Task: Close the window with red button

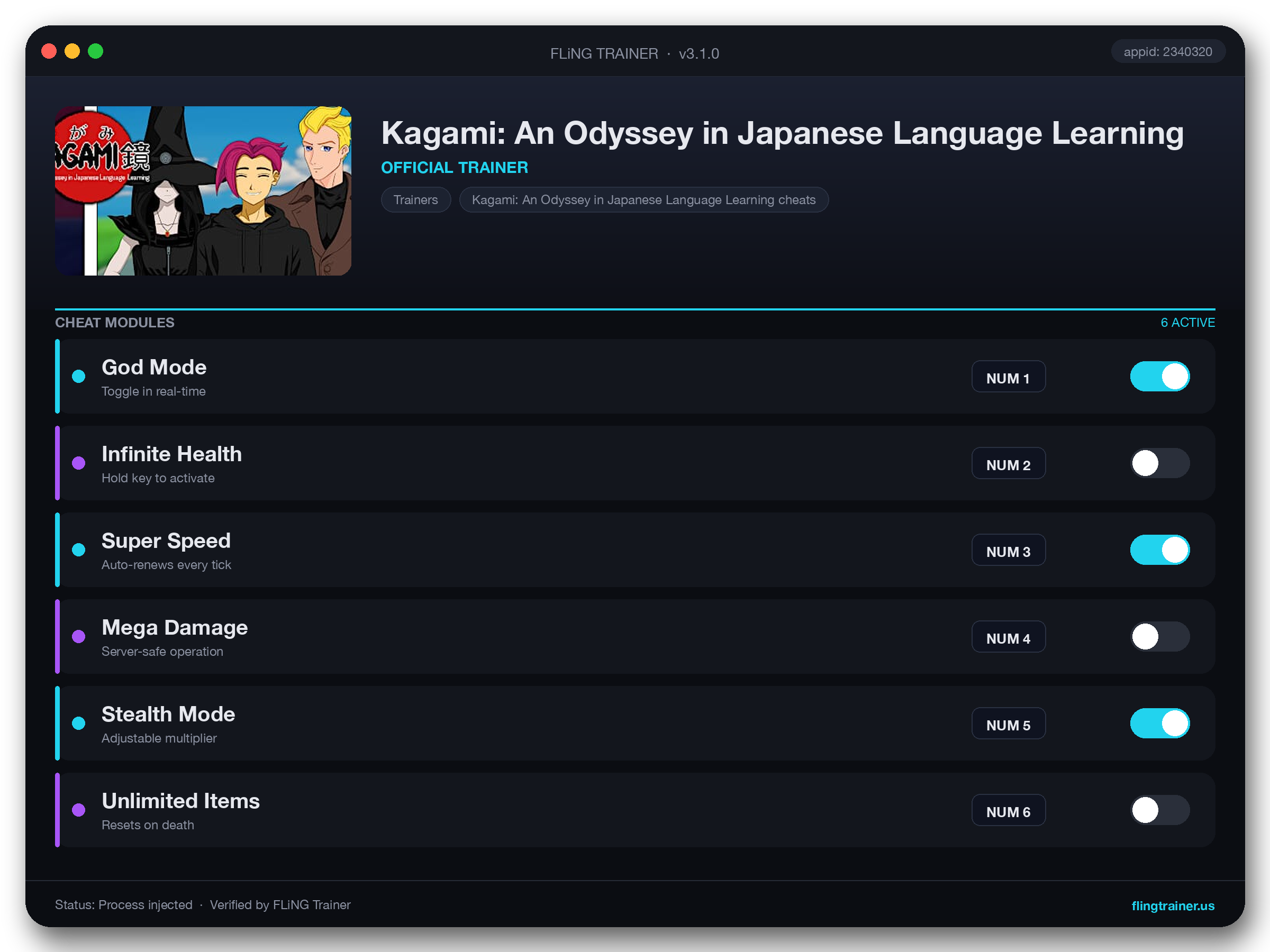Action: coord(49,52)
